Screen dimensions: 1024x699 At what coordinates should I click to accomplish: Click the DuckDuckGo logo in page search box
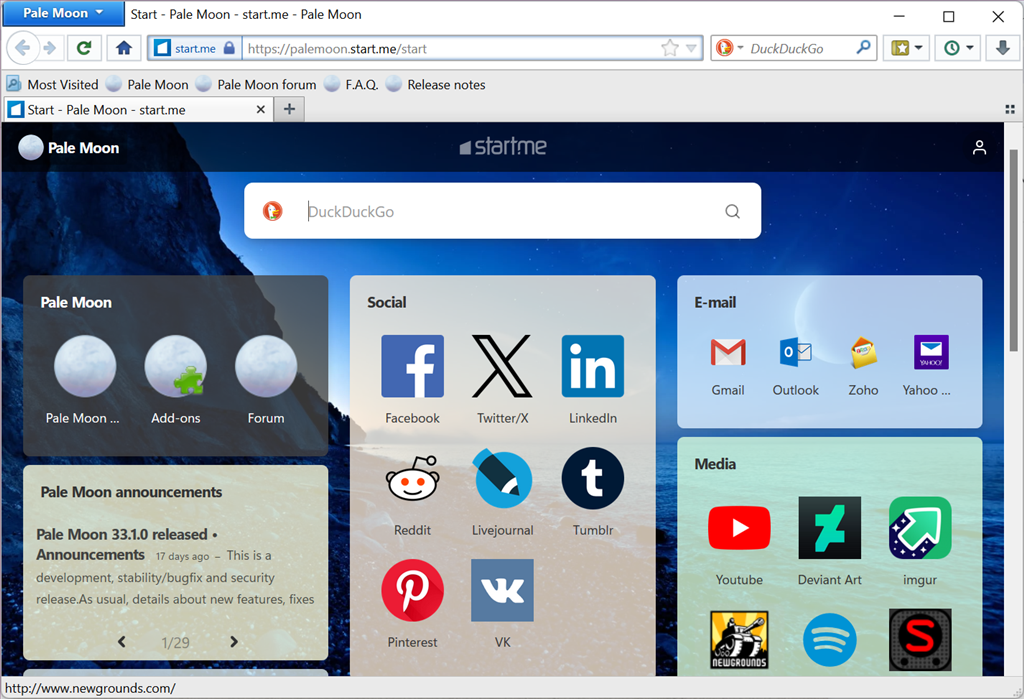tap(272, 211)
